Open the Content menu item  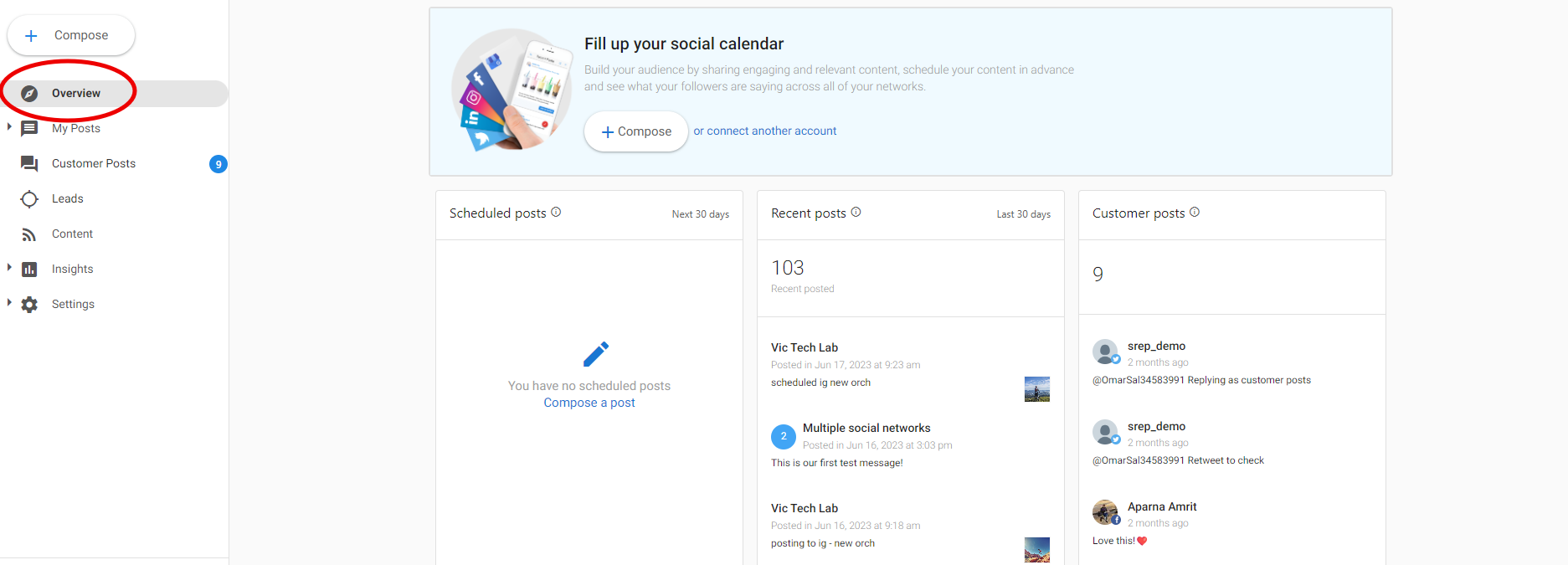pos(72,234)
